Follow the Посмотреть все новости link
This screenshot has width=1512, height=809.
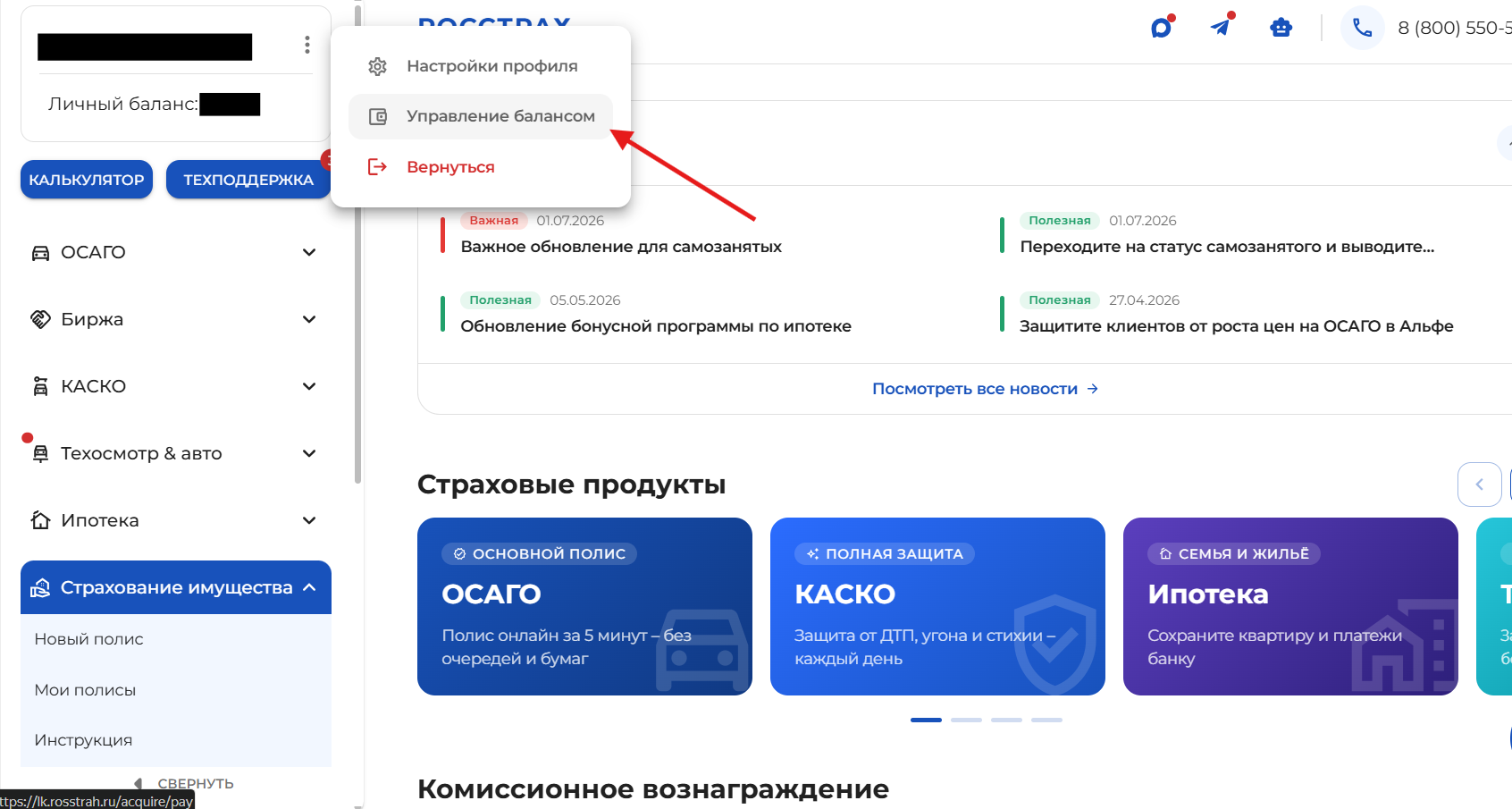pyautogui.click(x=985, y=389)
